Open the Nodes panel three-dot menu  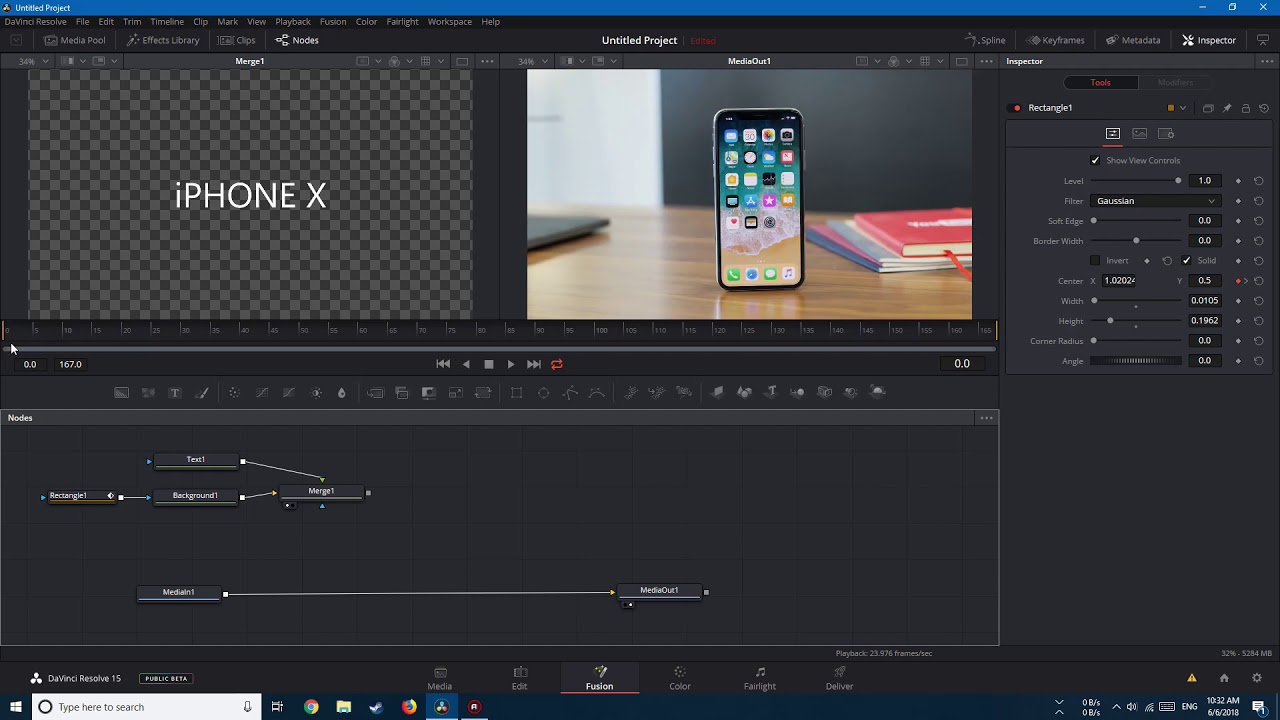[986, 418]
